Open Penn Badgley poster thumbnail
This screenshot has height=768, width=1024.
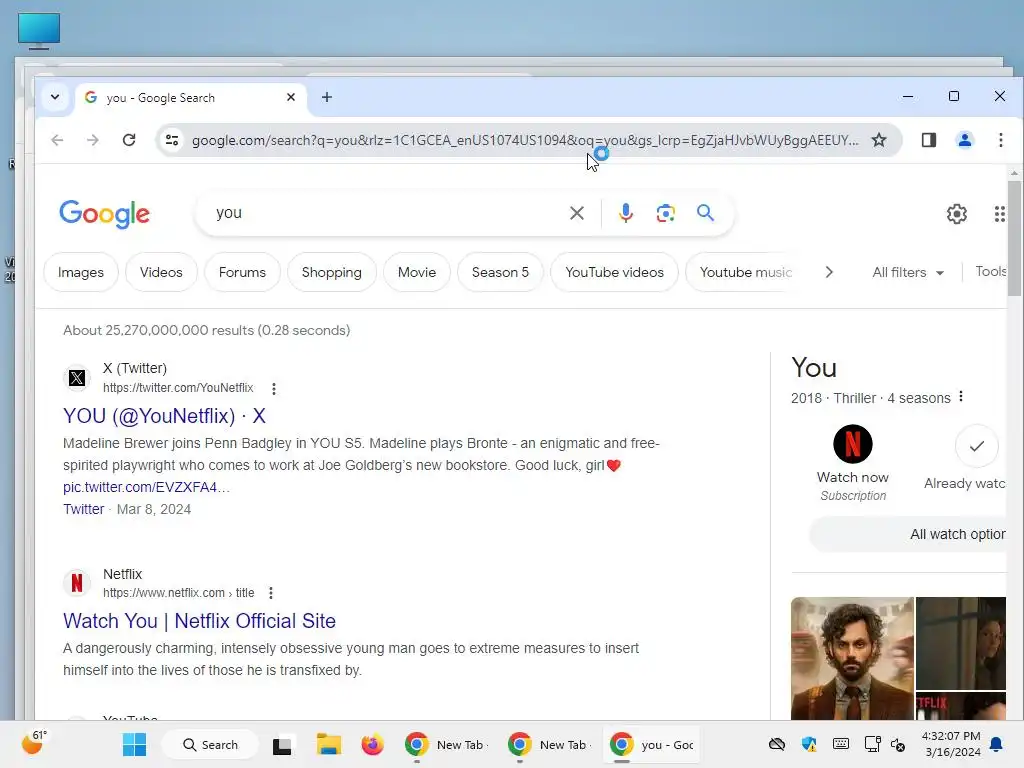click(852, 658)
